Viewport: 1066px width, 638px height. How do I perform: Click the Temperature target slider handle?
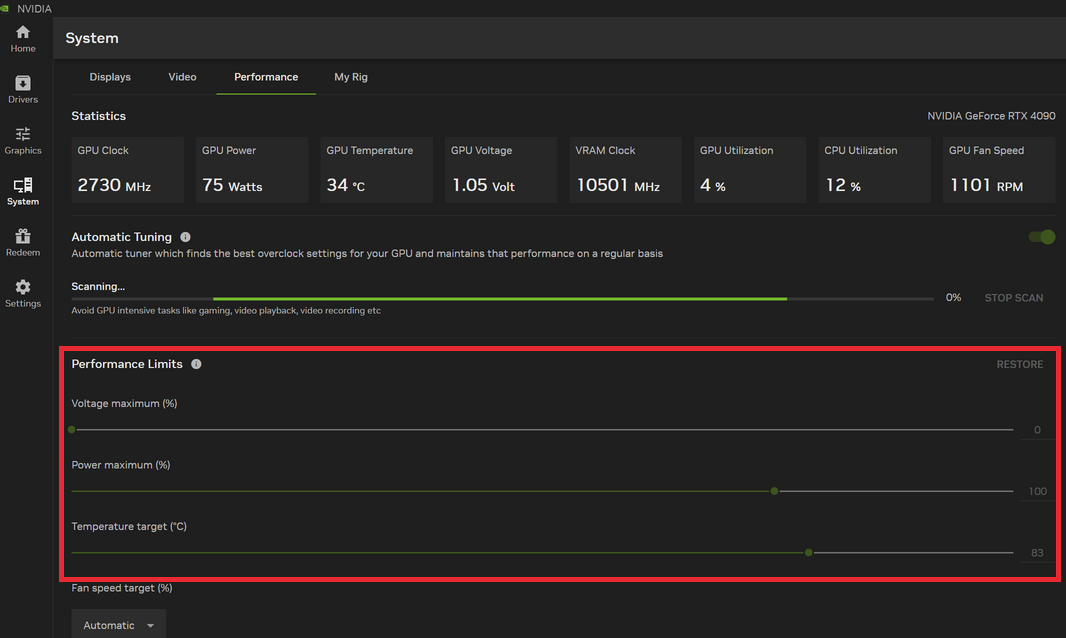(808, 552)
